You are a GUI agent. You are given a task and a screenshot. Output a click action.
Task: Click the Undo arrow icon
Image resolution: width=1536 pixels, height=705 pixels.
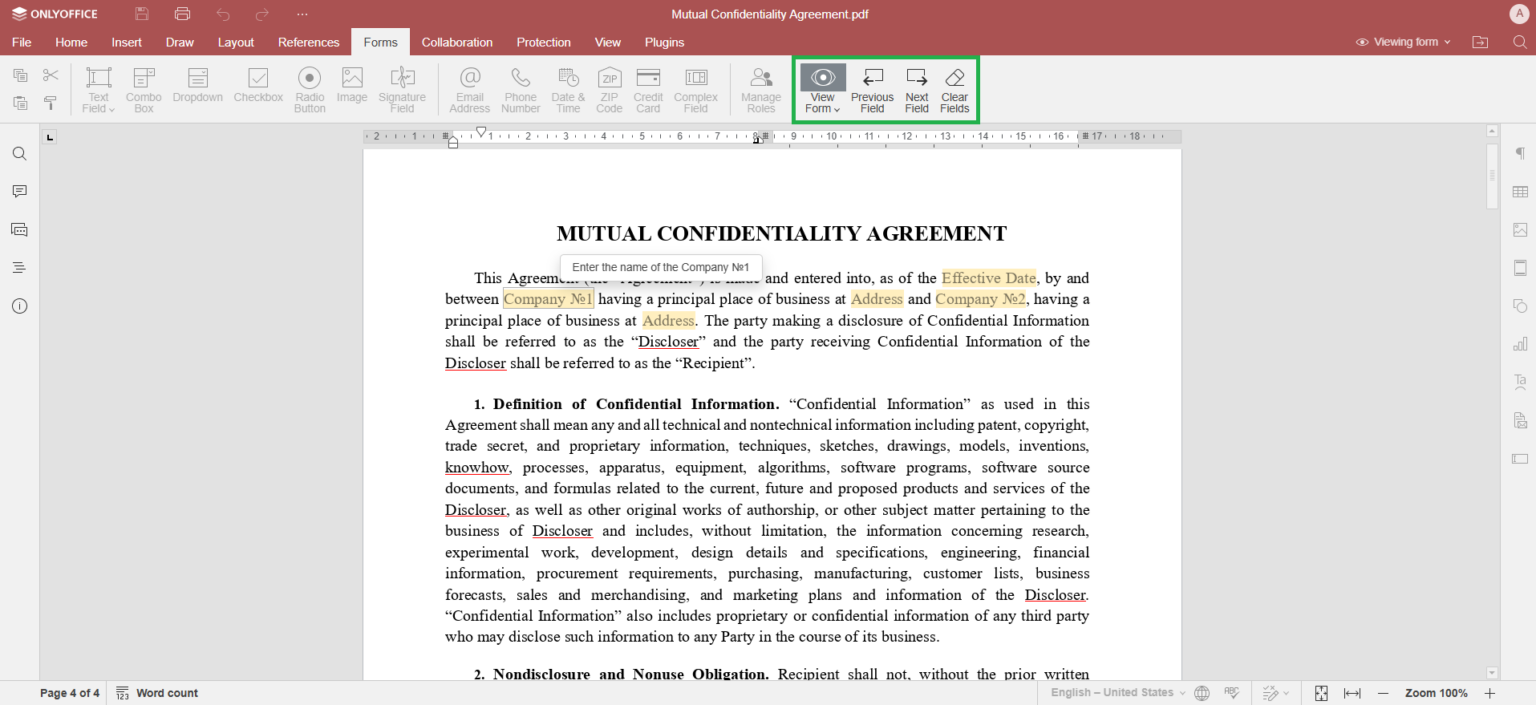point(222,14)
